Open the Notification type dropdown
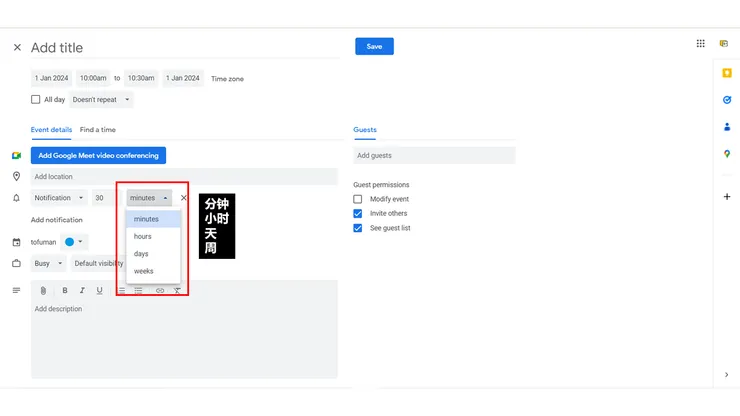 (59, 198)
